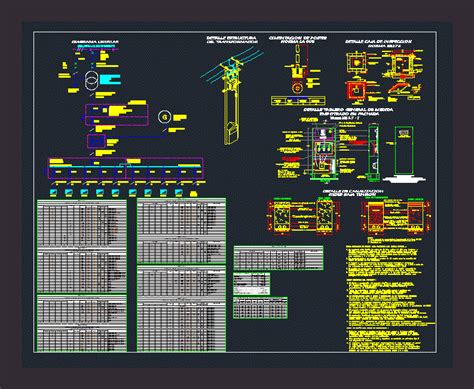Click the 'DETALLE DE CANALIZACION' heading
Image resolution: width=474 pixels, height=389 pixels.
click(x=353, y=191)
